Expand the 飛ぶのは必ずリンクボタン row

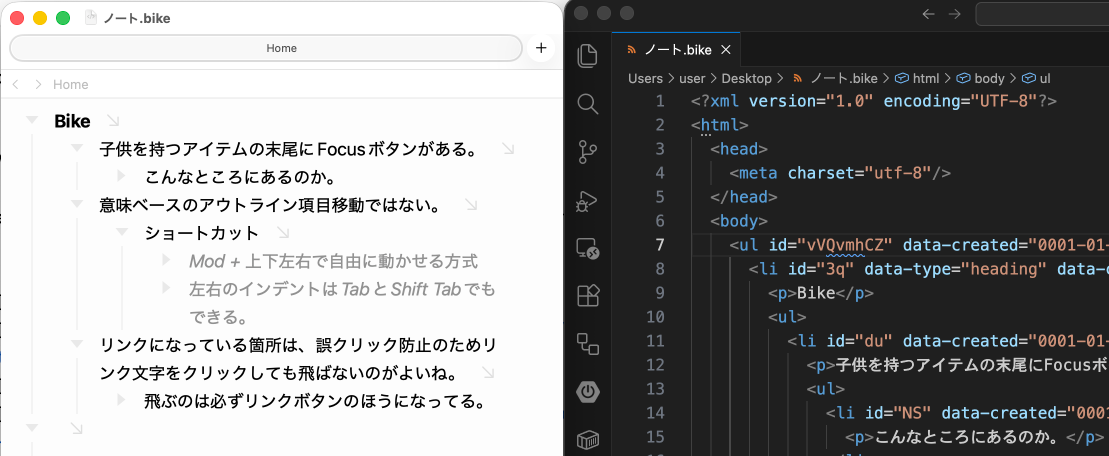(x=122, y=400)
